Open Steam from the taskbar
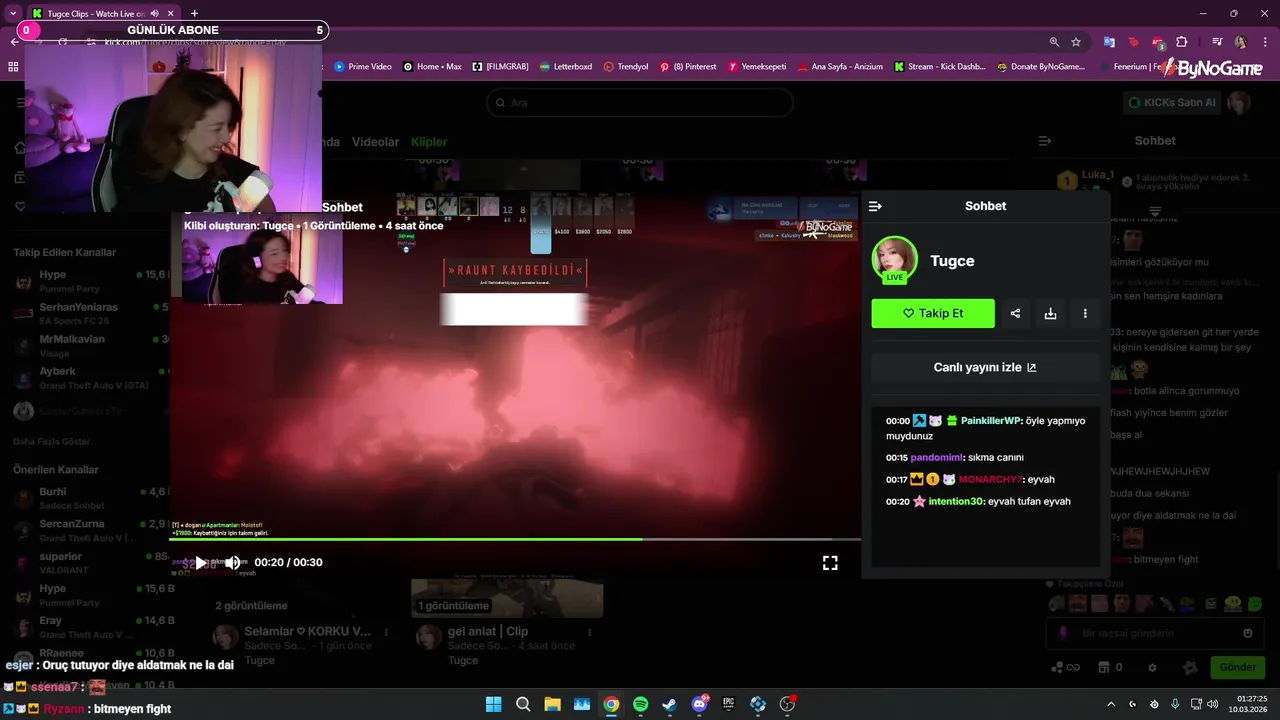1280x720 pixels. click(x=669, y=704)
